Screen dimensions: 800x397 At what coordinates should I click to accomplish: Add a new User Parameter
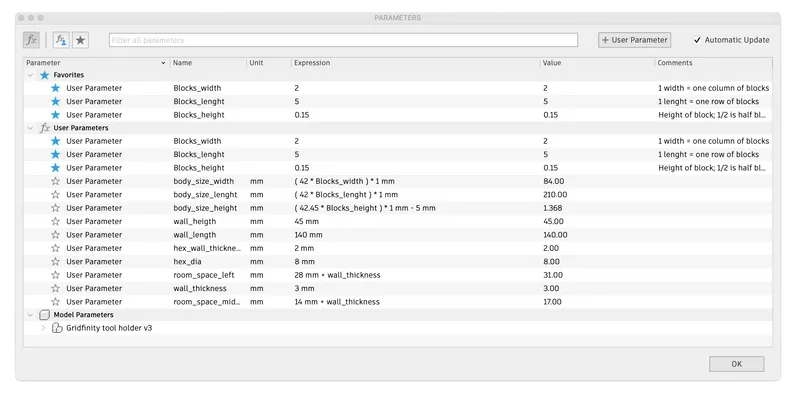635,40
